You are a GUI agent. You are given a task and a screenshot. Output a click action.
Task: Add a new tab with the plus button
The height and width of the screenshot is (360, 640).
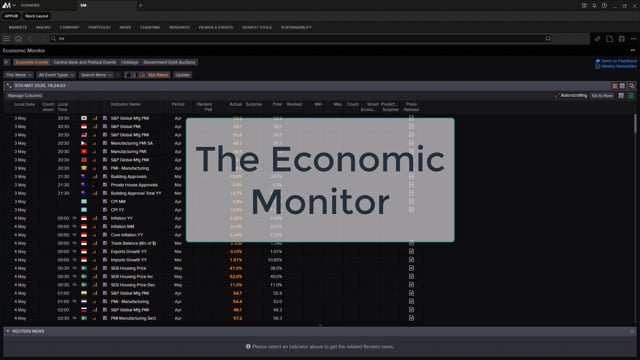(140, 5)
